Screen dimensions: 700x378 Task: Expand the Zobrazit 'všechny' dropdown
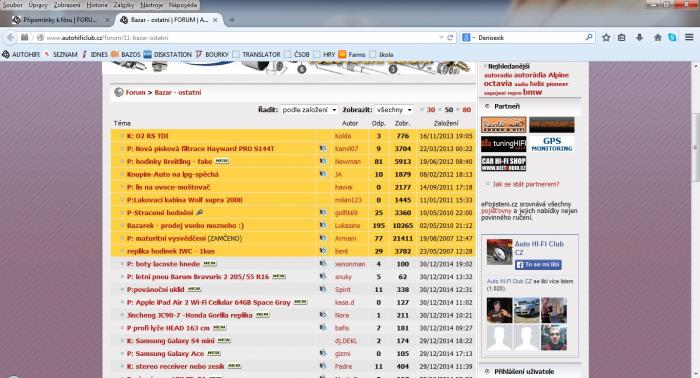[x=394, y=110]
